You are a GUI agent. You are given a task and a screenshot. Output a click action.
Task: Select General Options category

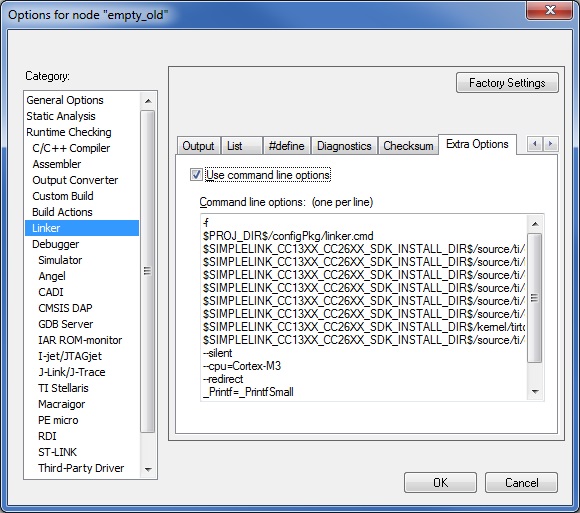click(65, 100)
